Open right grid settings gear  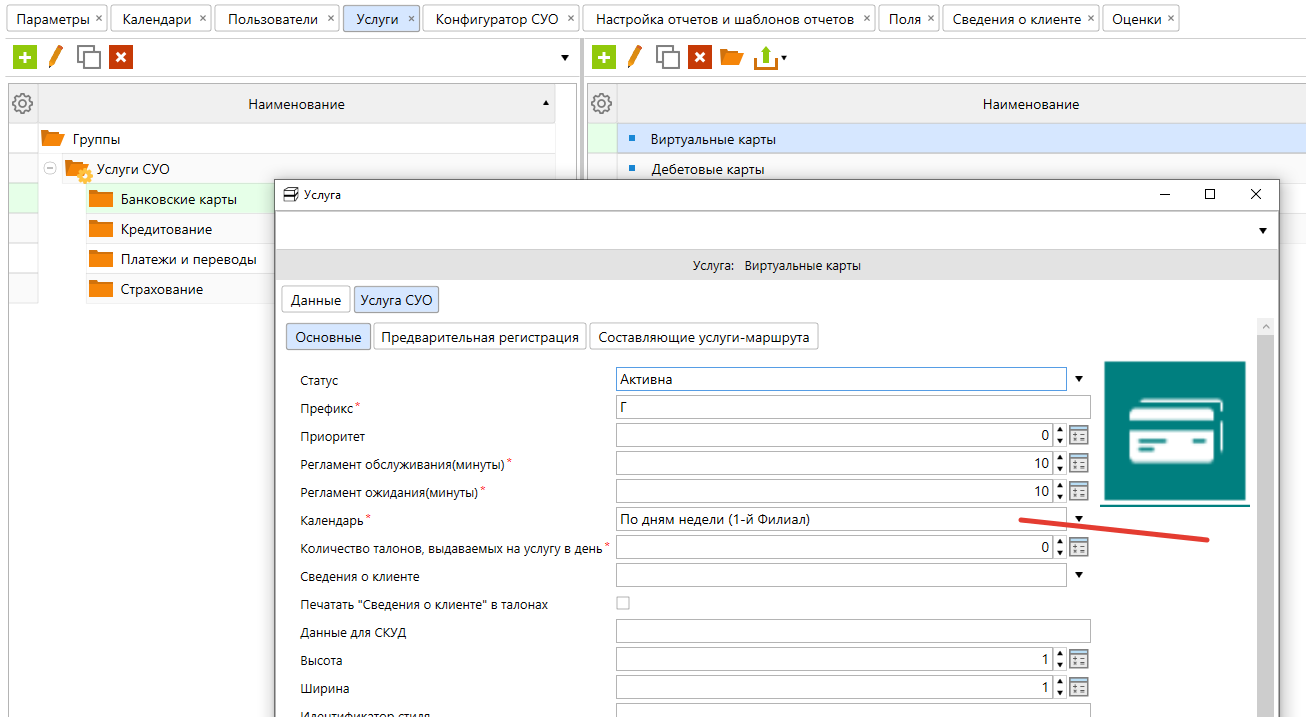602,103
